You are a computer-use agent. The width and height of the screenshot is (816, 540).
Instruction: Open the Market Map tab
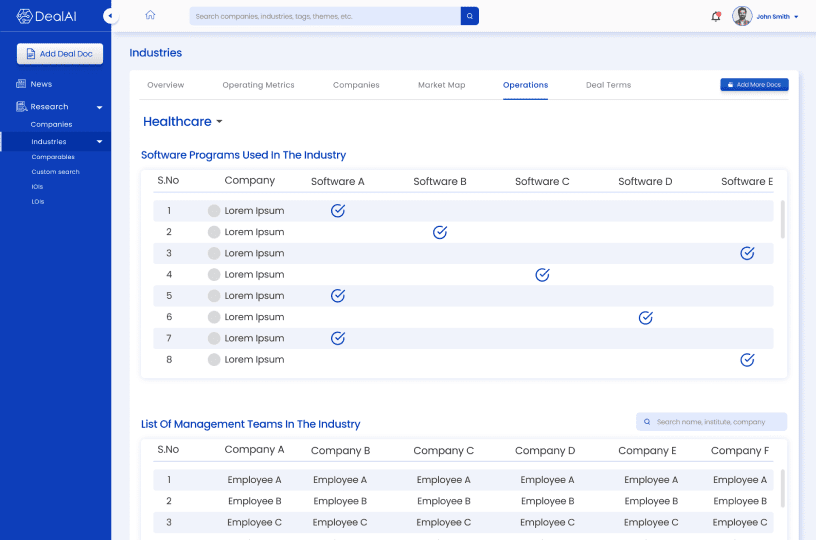[441, 85]
